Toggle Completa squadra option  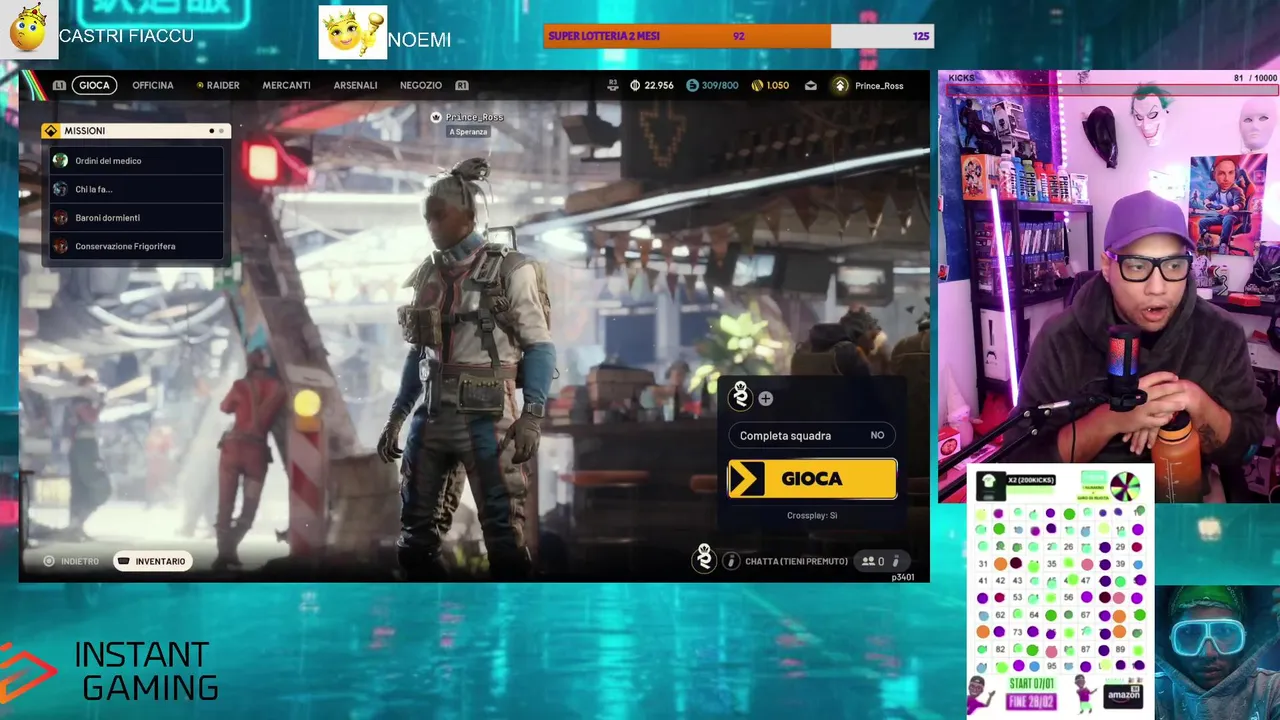tap(812, 436)
